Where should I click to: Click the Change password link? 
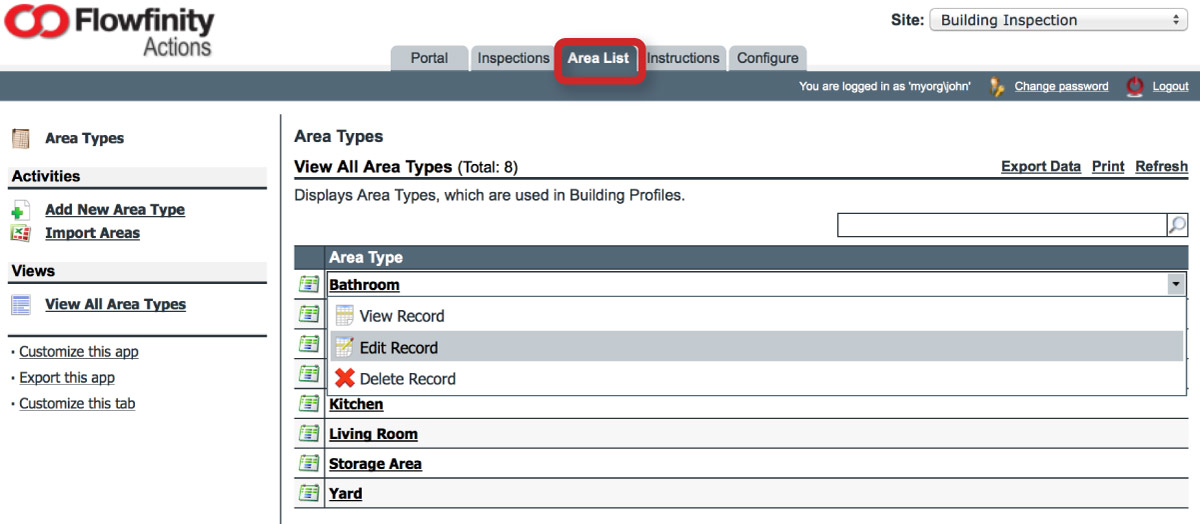pos(1061,87)
